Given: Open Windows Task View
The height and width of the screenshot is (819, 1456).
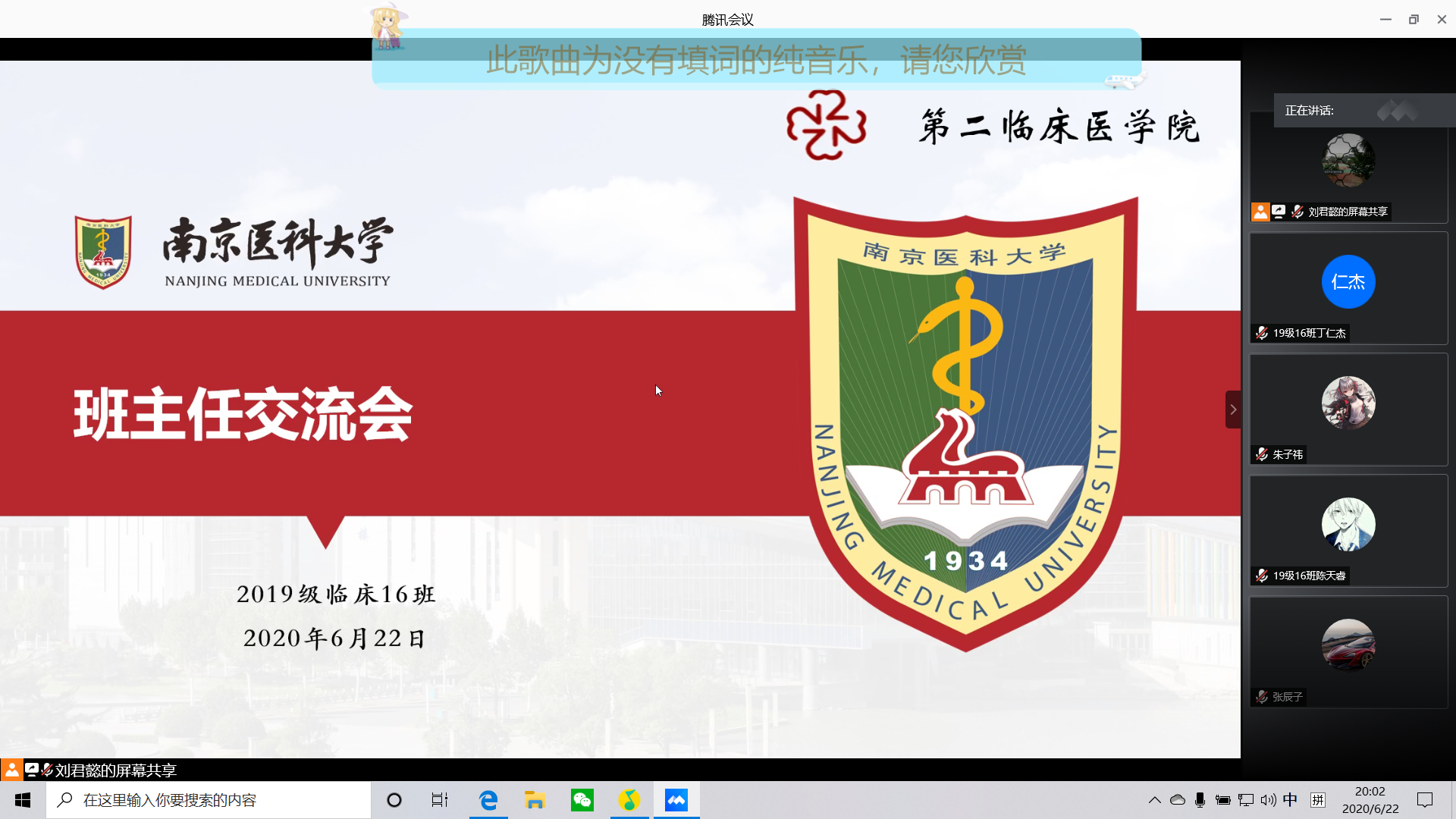Looking at the screenshot, I should point(440,800).
